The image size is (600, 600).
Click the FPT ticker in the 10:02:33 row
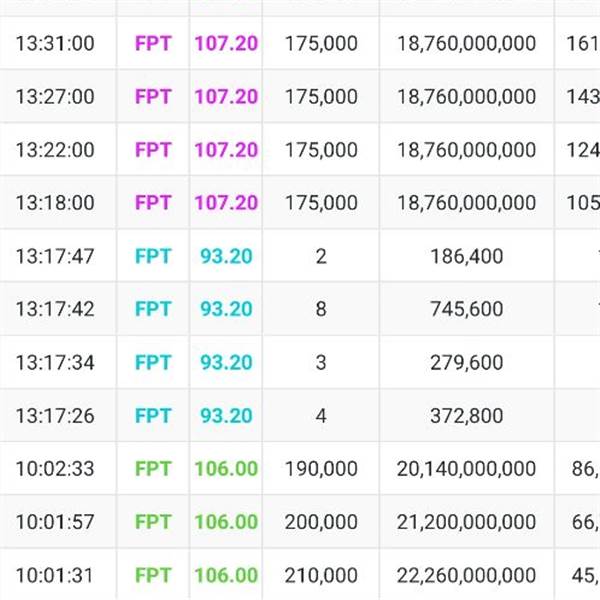pos(153,468)
